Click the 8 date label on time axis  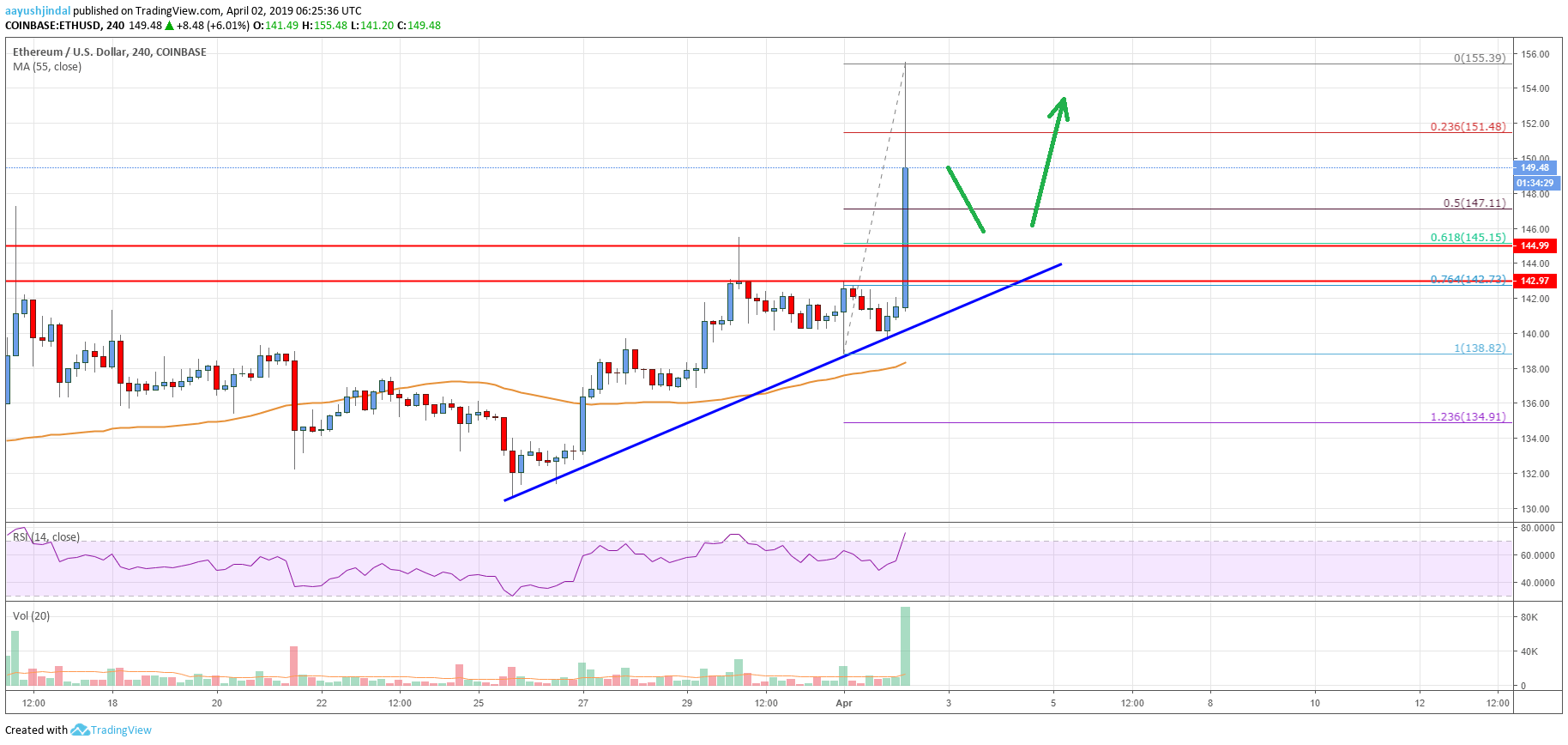click(x=1210, y=704)
